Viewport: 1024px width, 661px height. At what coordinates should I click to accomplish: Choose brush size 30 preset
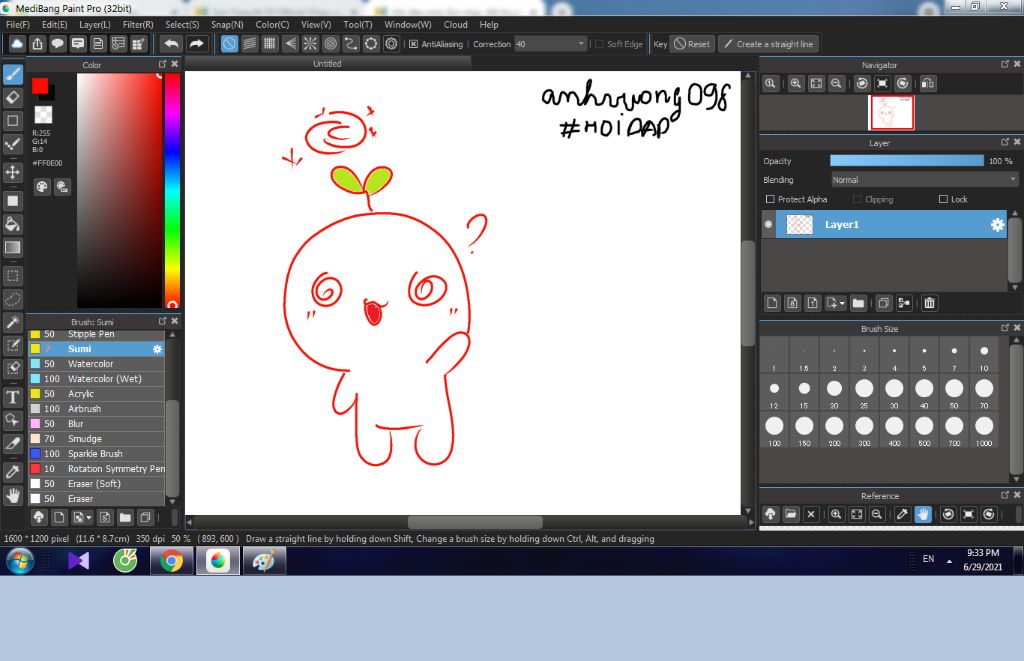pyautogui.click(x=894, y=393)
